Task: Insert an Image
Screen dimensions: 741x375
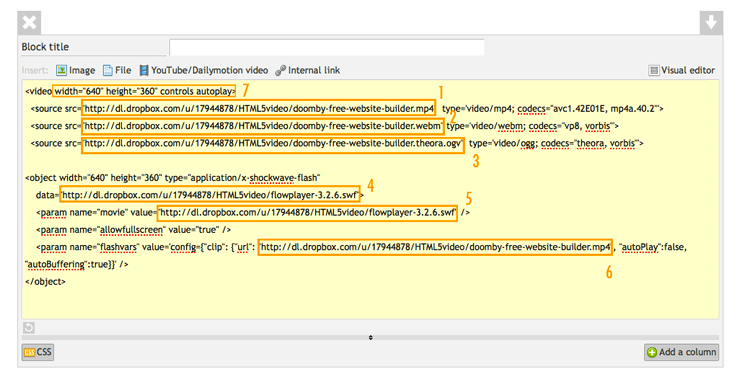Action: pyautogui.click(x=76, y=70)
